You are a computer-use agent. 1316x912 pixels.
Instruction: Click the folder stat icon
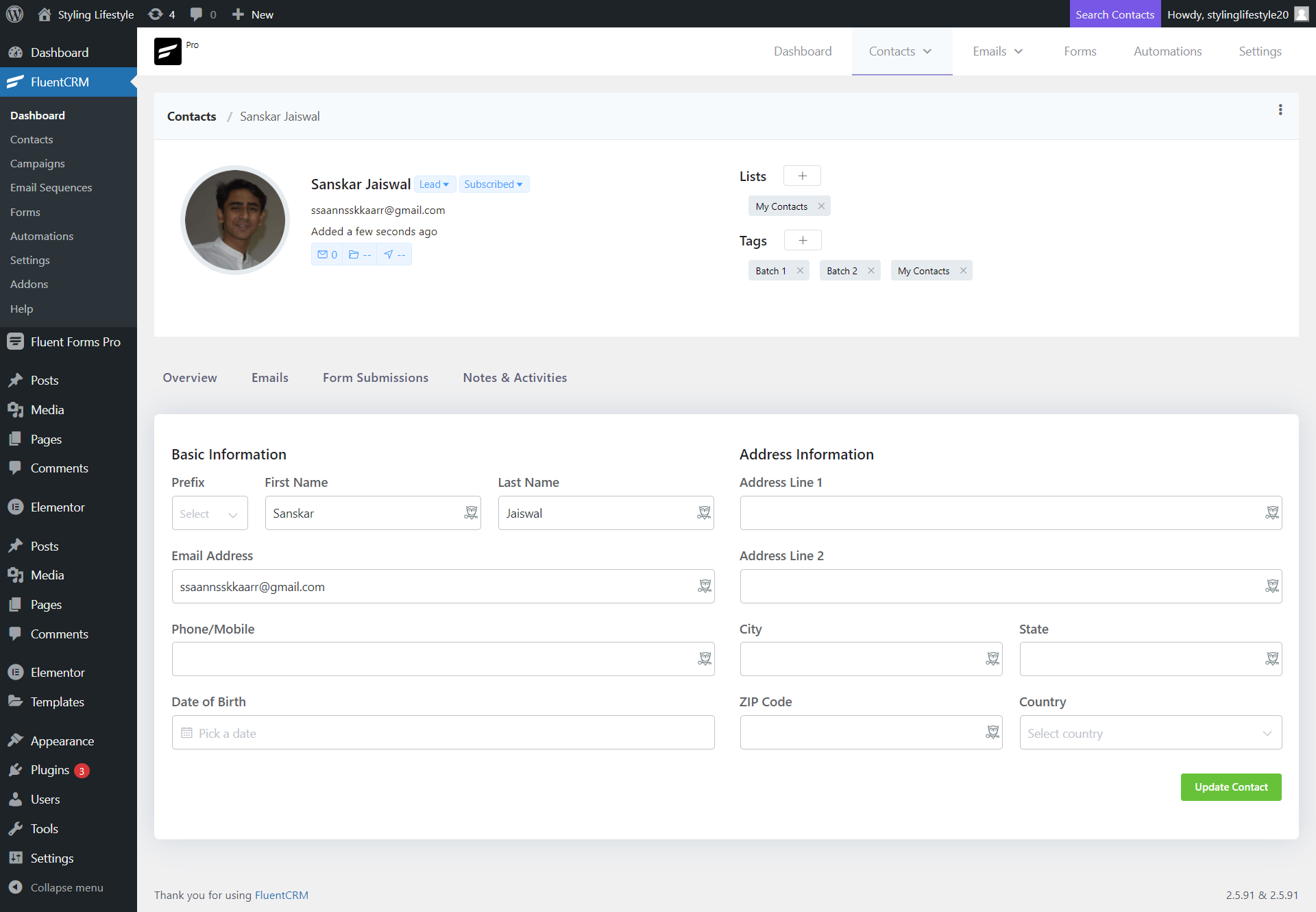(x=360, y=254)
